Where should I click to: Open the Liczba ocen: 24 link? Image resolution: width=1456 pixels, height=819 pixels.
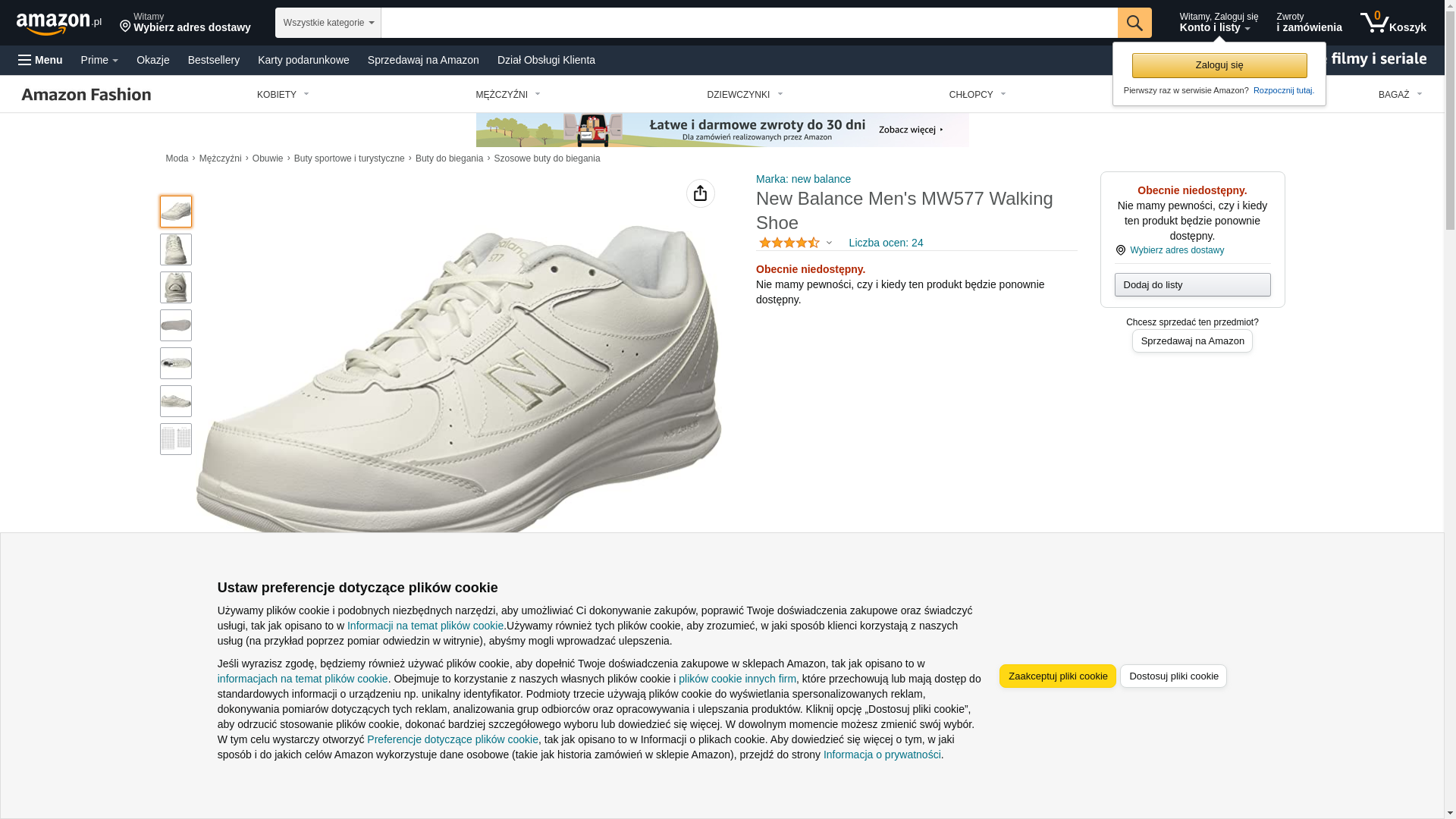(886, 243)
